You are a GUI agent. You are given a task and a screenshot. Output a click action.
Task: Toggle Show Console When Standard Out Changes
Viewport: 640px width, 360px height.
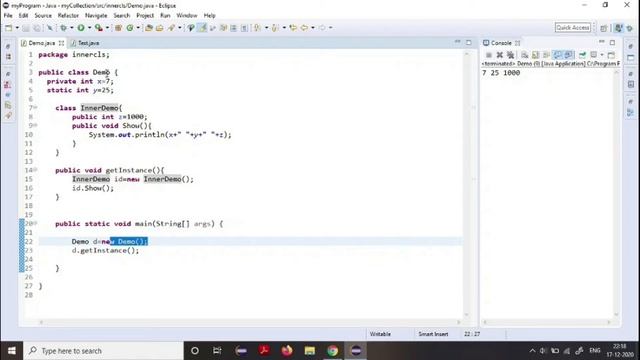[557, 55]
